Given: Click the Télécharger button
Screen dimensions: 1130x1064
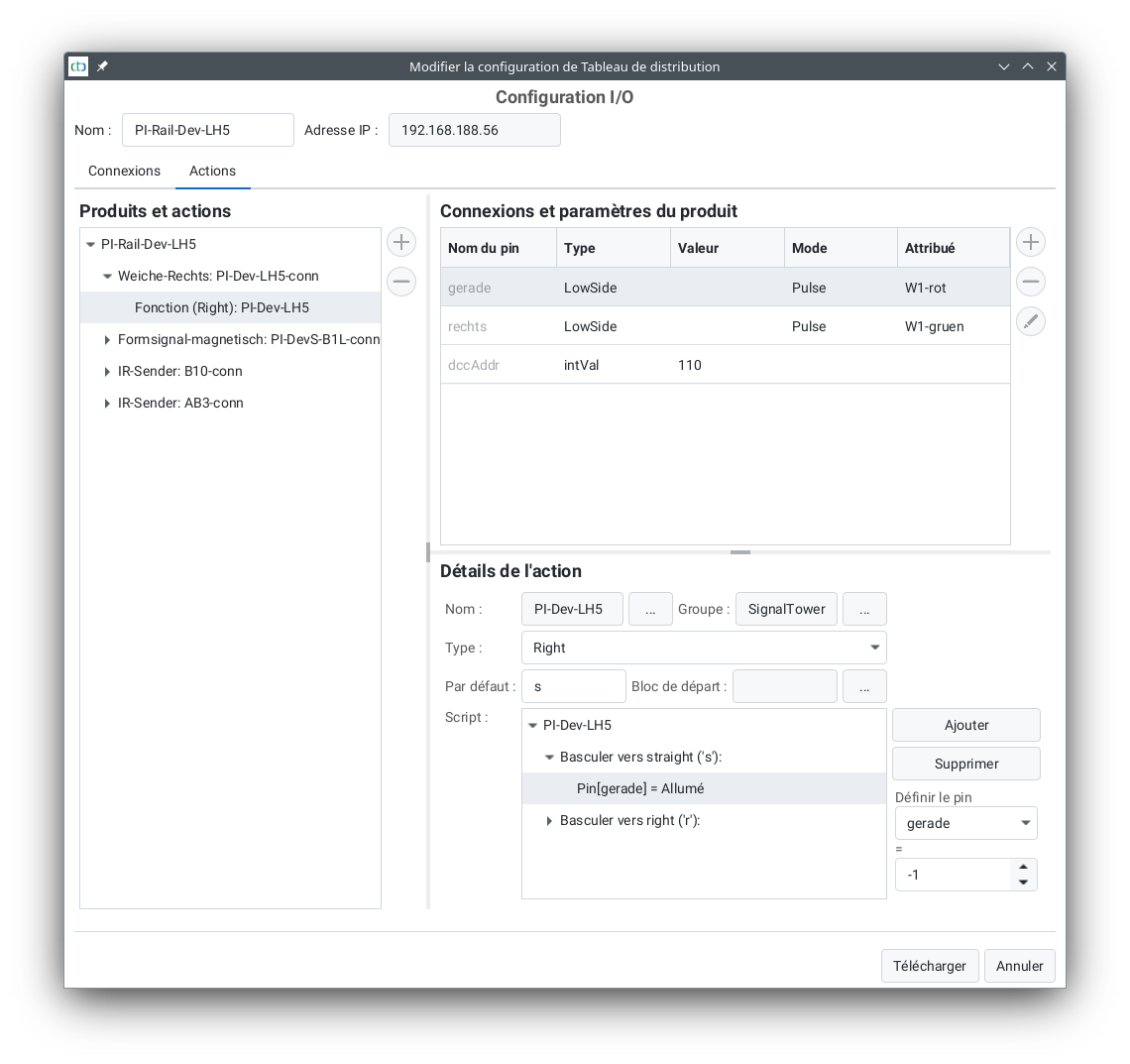Looking at the screenshot, I should (x=929, y=966).
